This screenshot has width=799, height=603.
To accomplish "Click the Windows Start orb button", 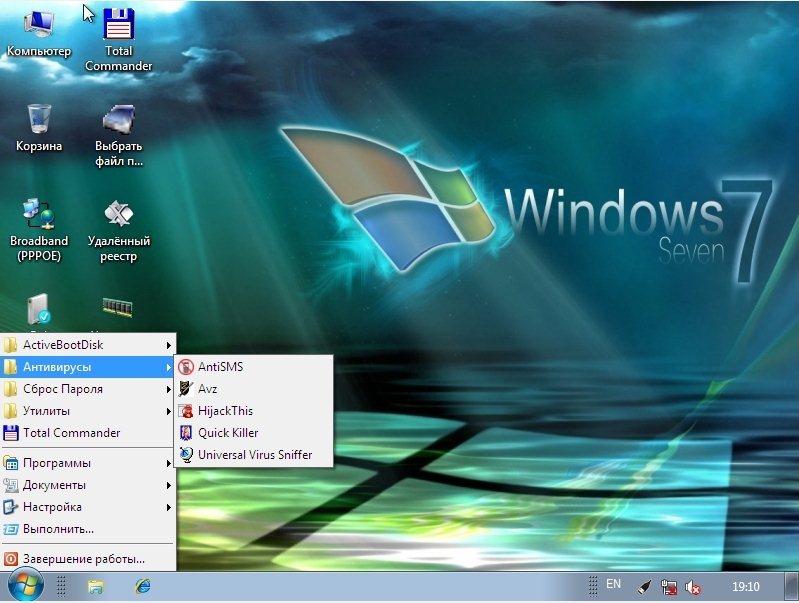I will click(x=25, y=585).
